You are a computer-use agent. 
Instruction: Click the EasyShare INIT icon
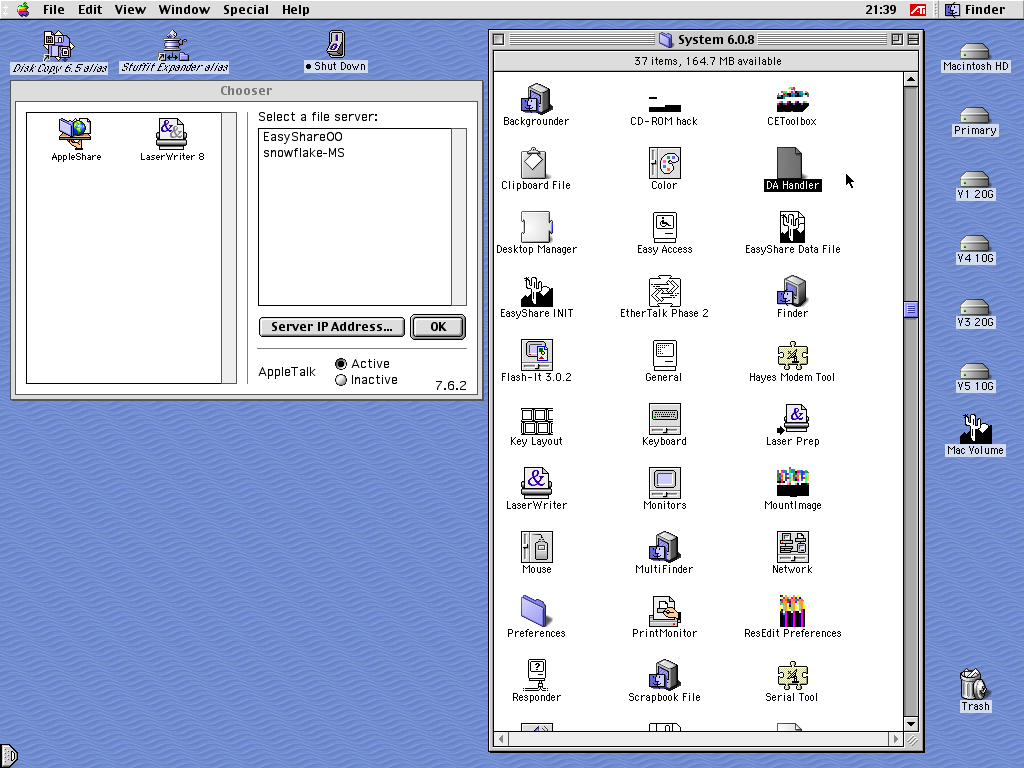pyautogui.click(x=536, y=291)
